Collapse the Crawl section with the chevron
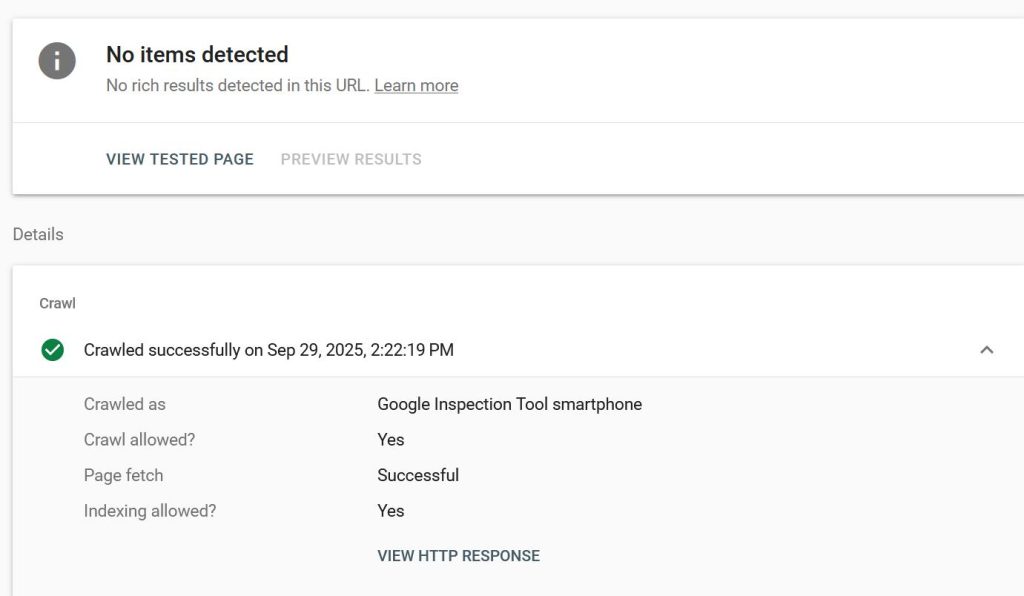Viewport: 1024px width, 596px height. (x=986, y=350)
